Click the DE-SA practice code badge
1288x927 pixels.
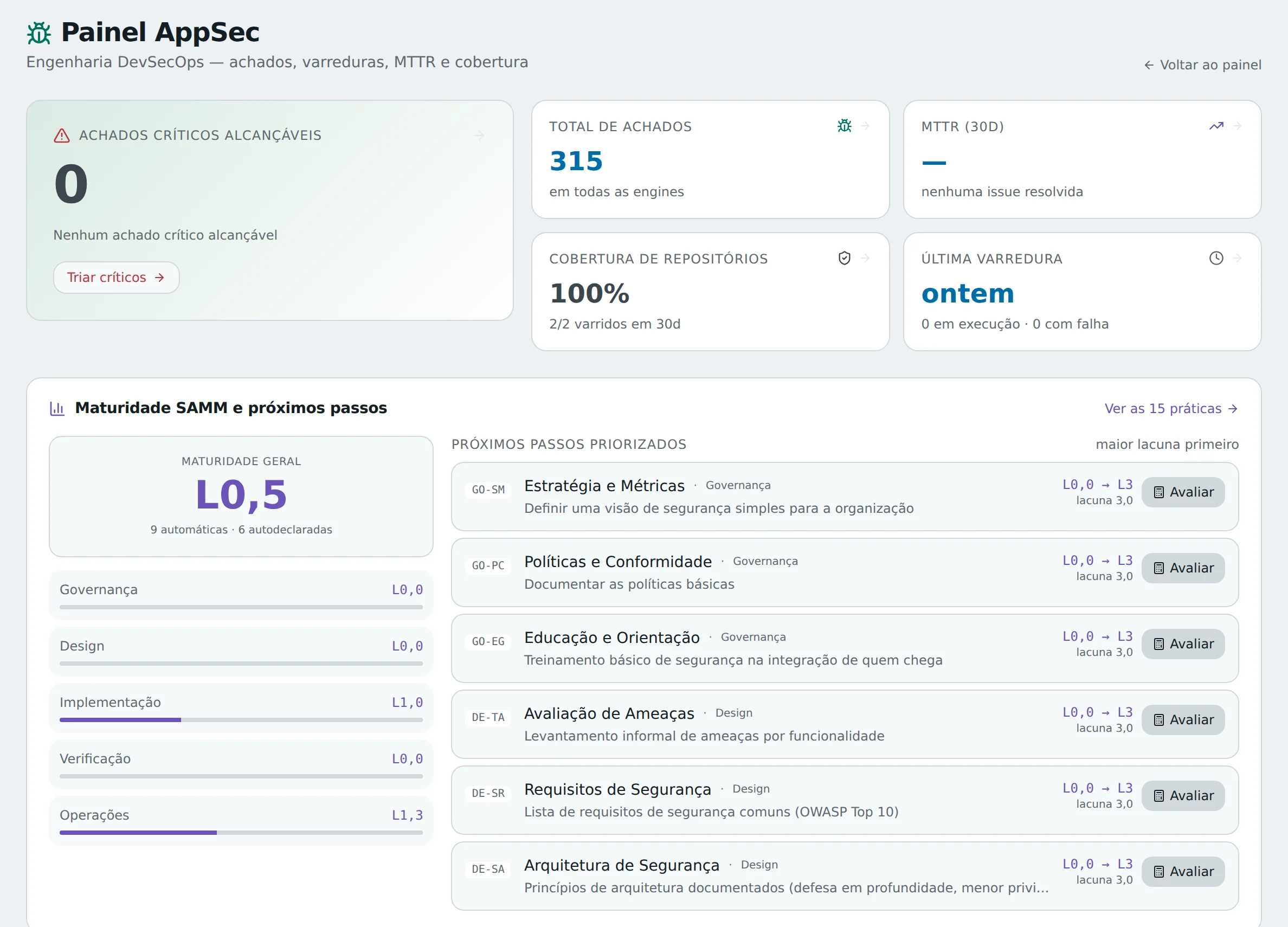click(x=488, y=869)
